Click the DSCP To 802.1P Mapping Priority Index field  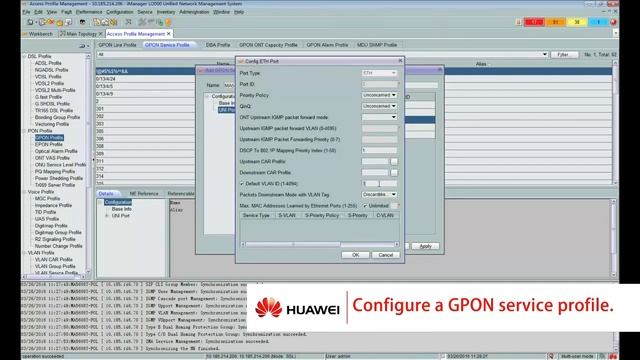[379, 151]
